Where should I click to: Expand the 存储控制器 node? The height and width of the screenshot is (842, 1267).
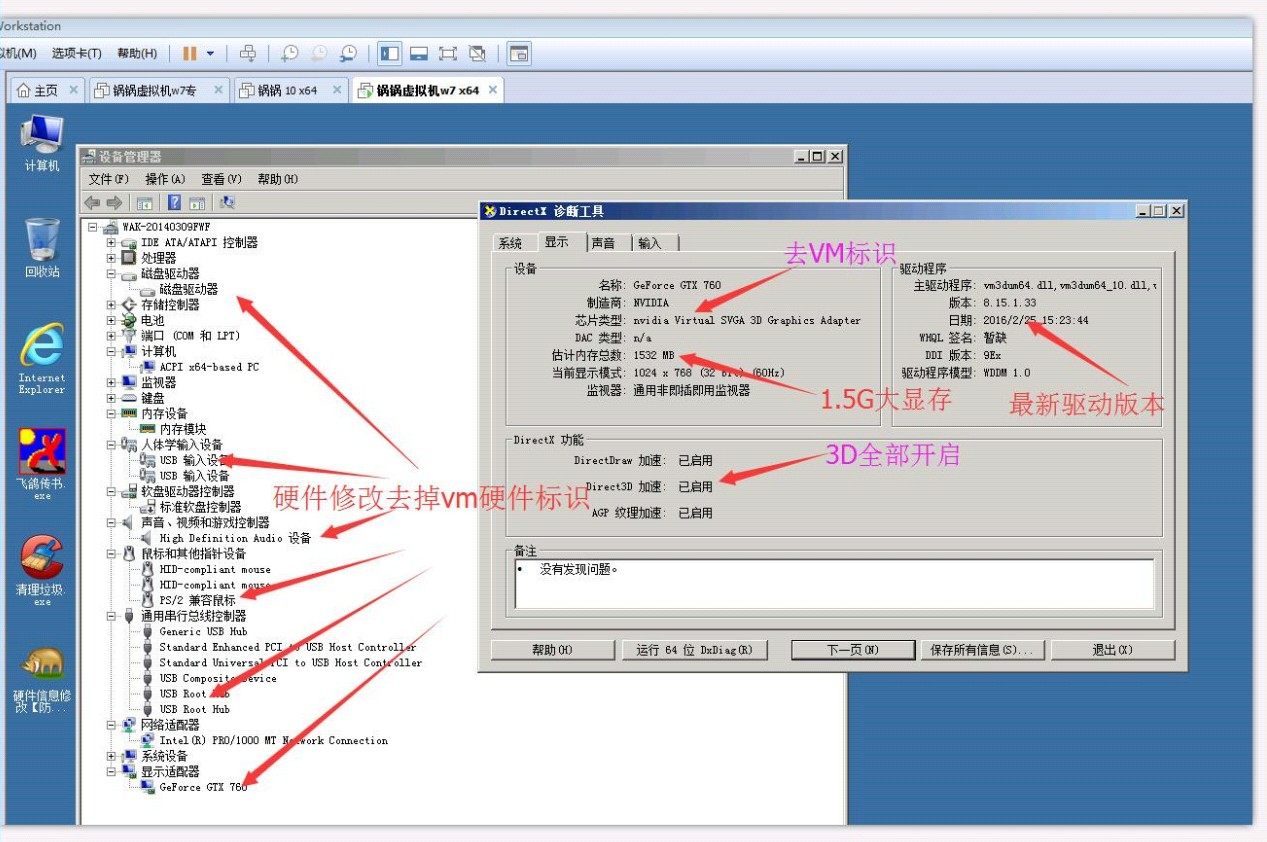point(111,304)
